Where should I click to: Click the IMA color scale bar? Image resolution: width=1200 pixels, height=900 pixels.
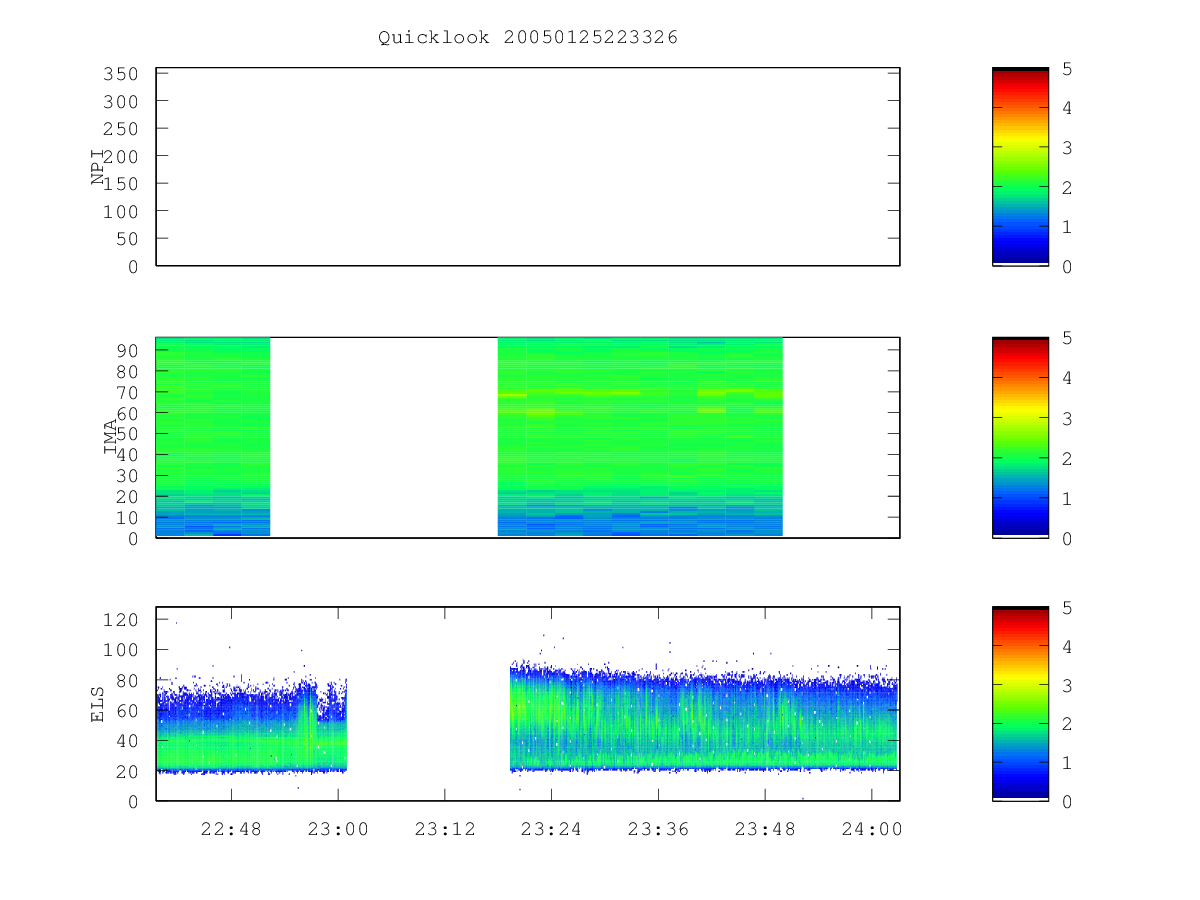click(1020, 437)
